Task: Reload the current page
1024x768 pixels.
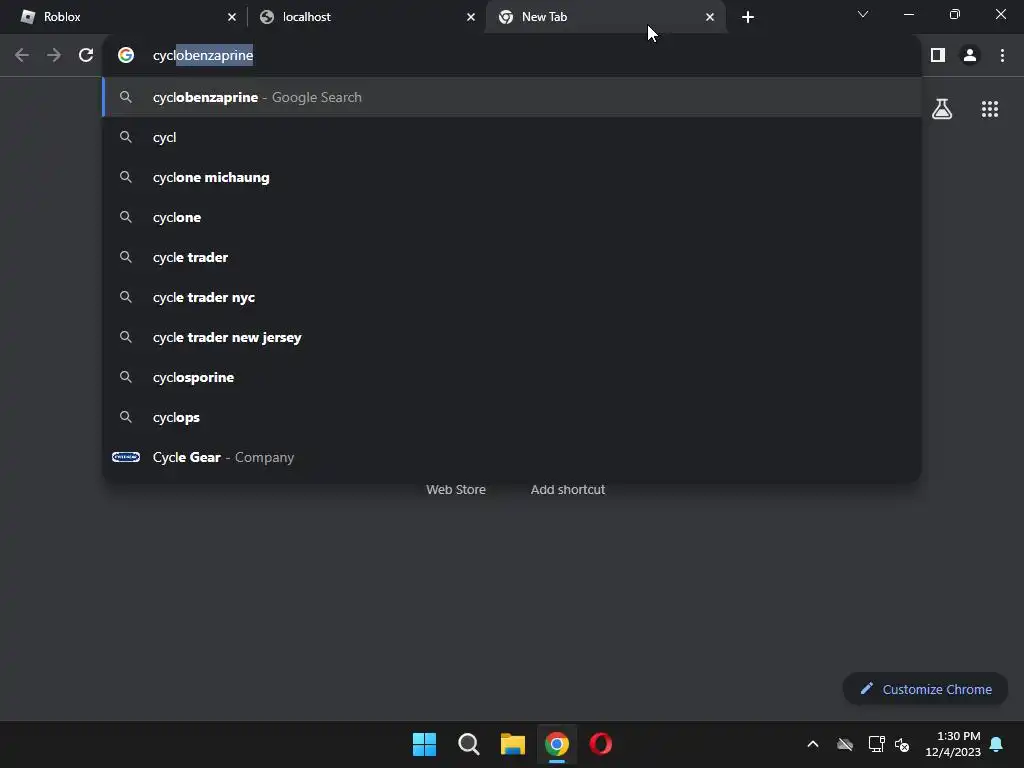Action: coord(86,56)
